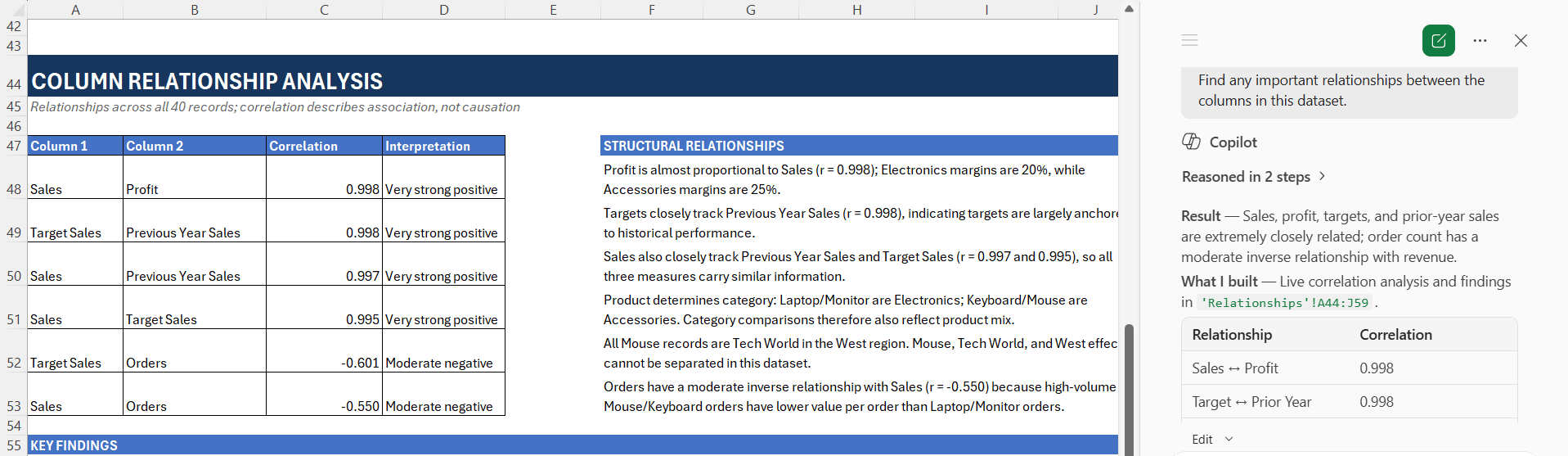Screen dimensions: 1568x456
Task: Click the Interpretation table header cell
Action: 443,146
